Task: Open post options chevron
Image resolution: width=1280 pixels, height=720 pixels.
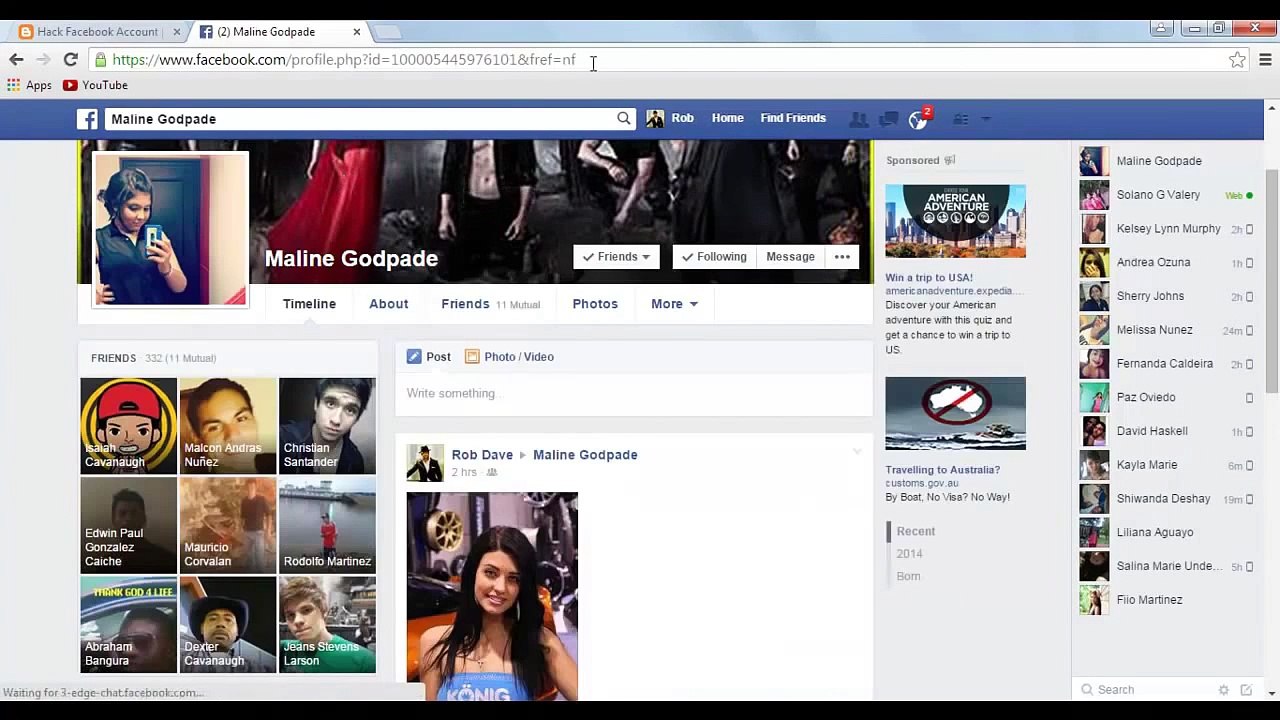Action: pos(857,452)
